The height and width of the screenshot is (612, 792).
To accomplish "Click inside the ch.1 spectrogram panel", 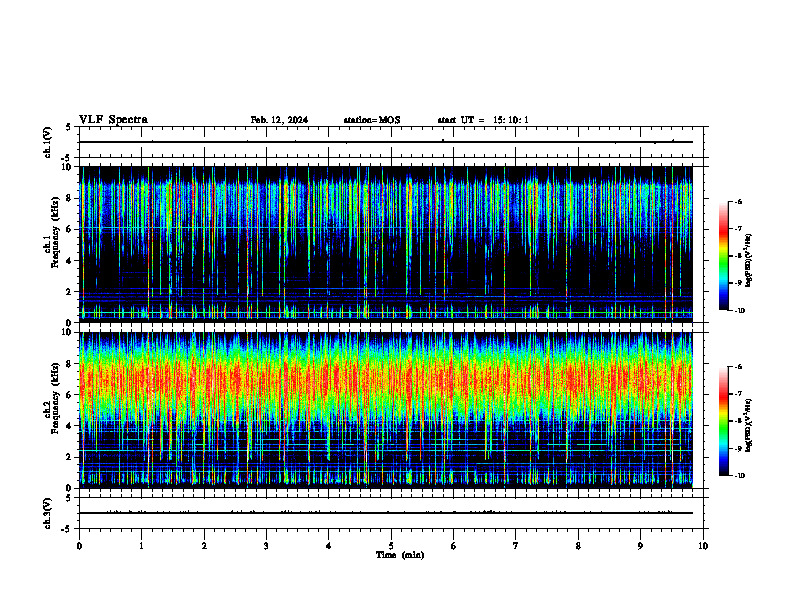I will tap(386, 244).
